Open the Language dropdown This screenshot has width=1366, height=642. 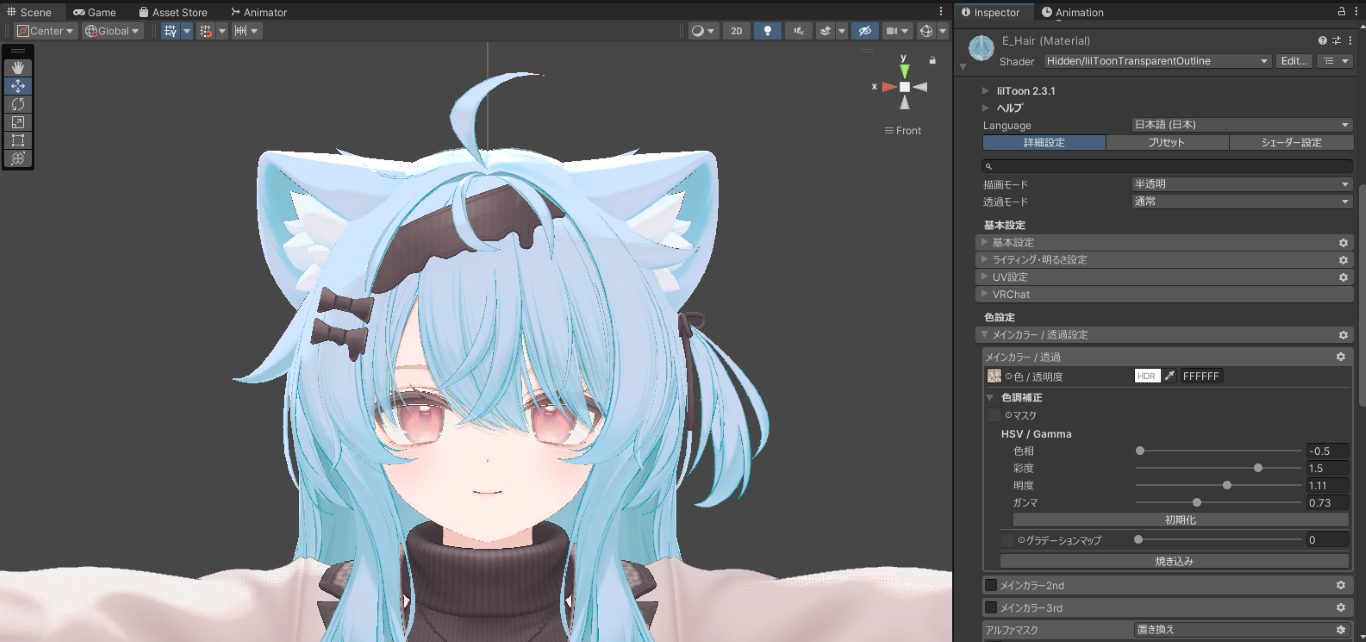(1241, 125)
